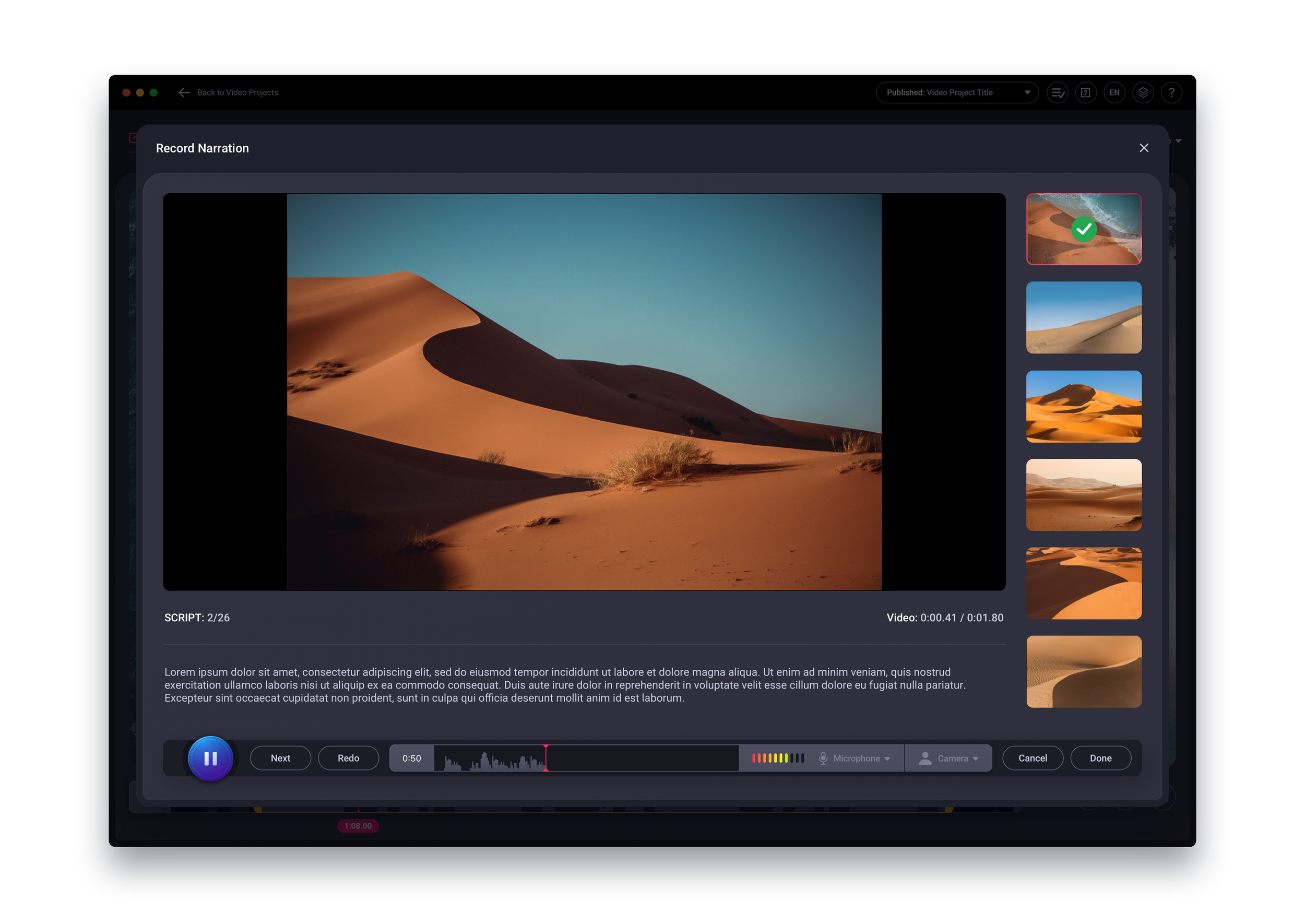1305x924 pixels.
Task: Open the script checklist icon top right
Action: click(x=1057, y=92)
